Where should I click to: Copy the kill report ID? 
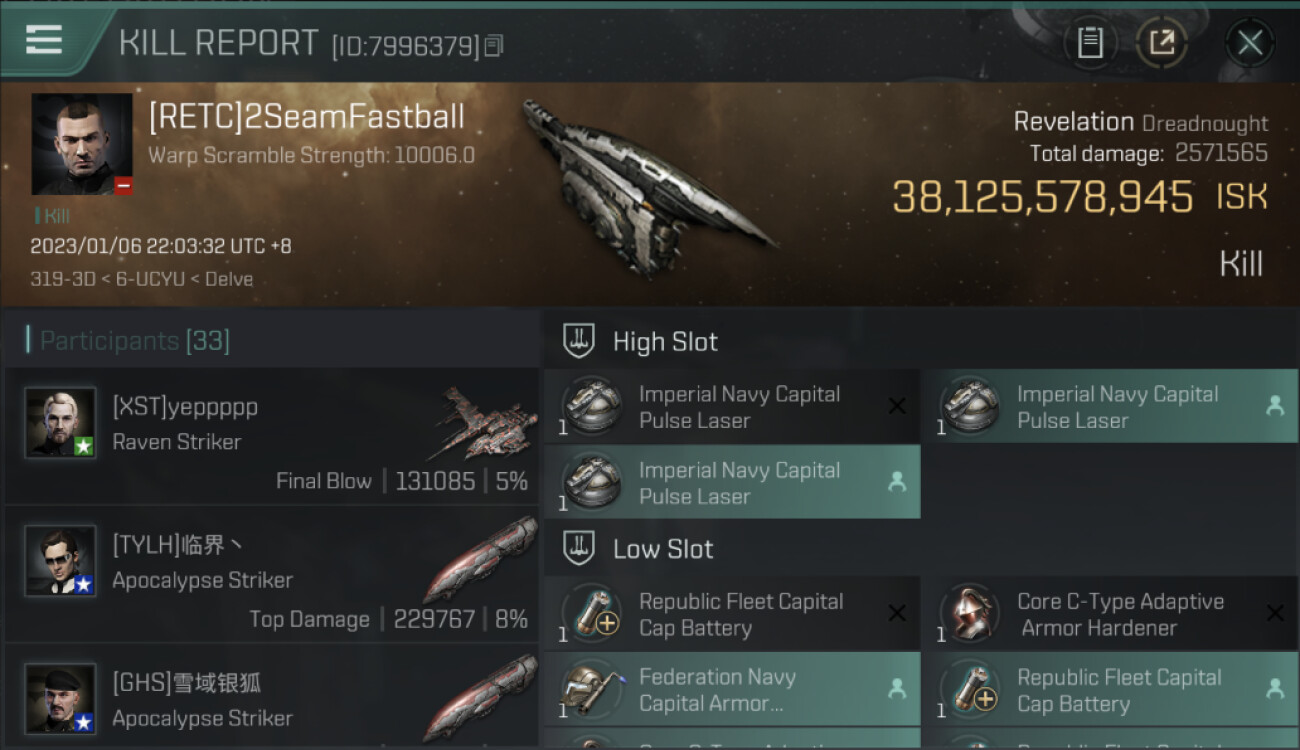(x=494, y=46)
